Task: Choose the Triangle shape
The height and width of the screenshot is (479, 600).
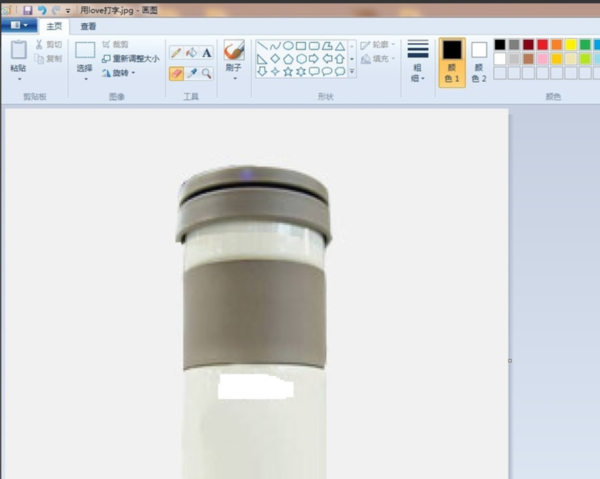Action: (340, 46)
